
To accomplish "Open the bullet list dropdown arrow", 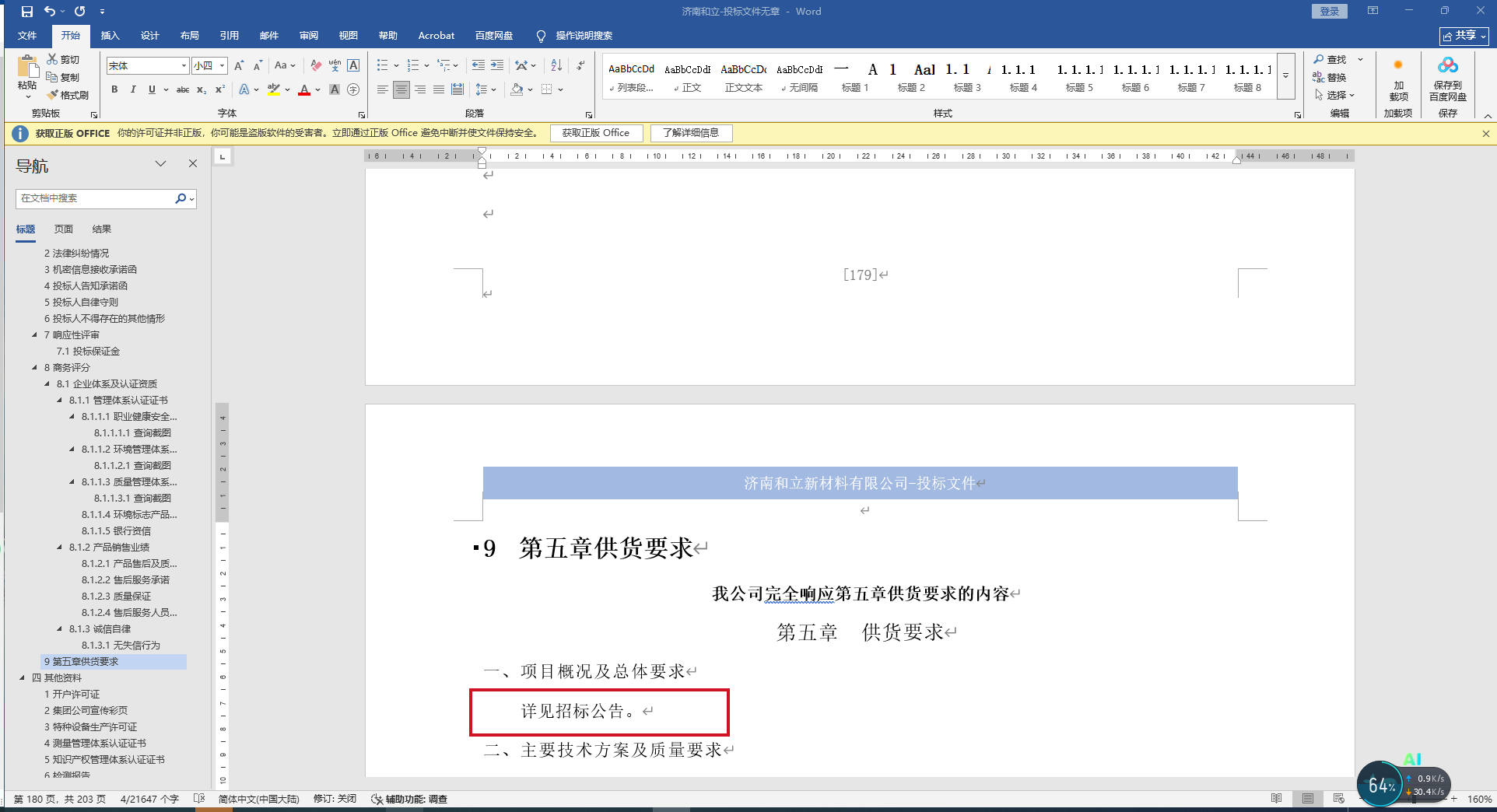I will (396, 65).
